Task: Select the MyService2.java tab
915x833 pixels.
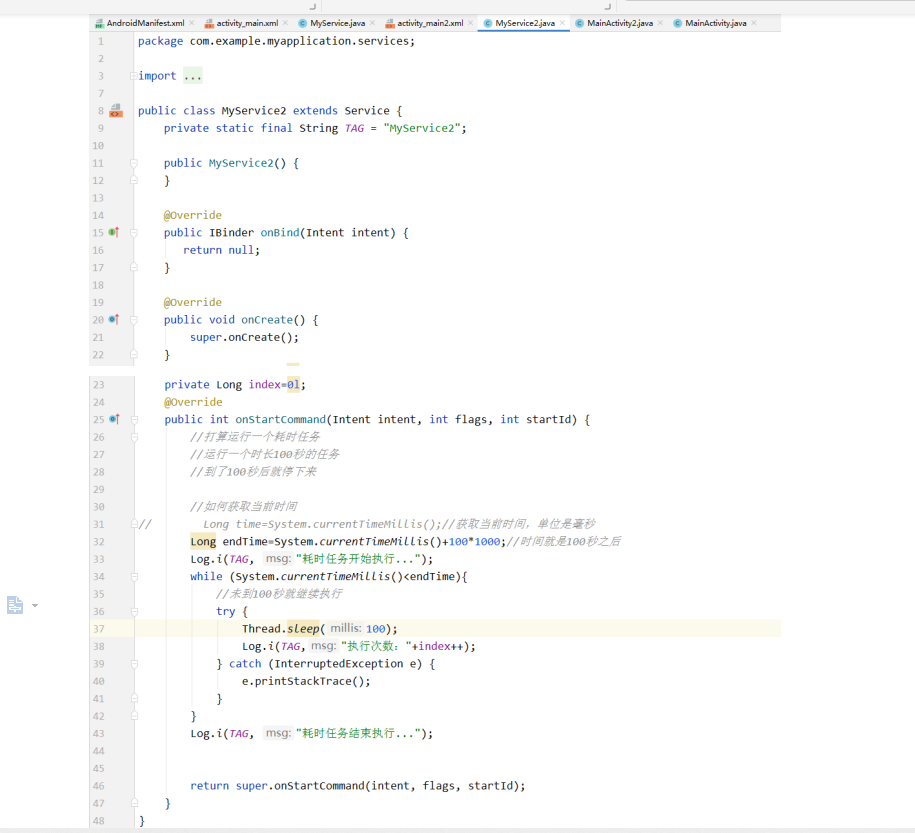Action: 525,23
